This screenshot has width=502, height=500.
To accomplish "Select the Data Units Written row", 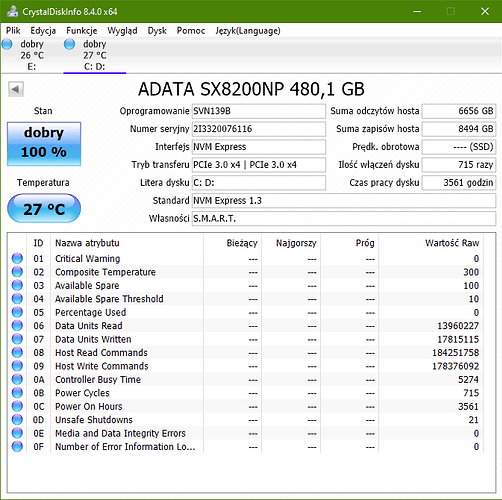I will point(245,339).
